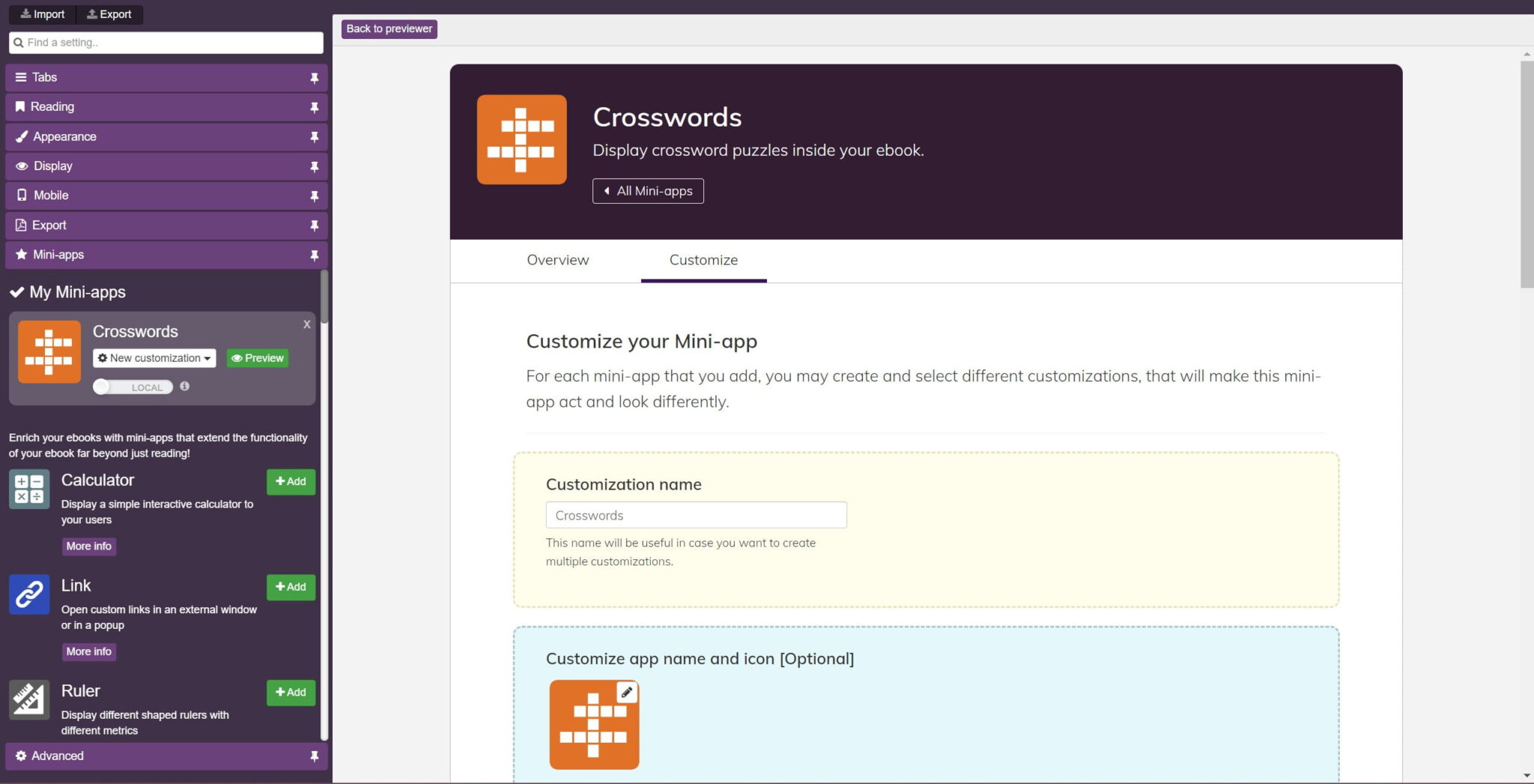The height and width of the screenshot is (784, 1534).
Task: Select the Mini-apps star icon
Action: [x=21, y=255]
